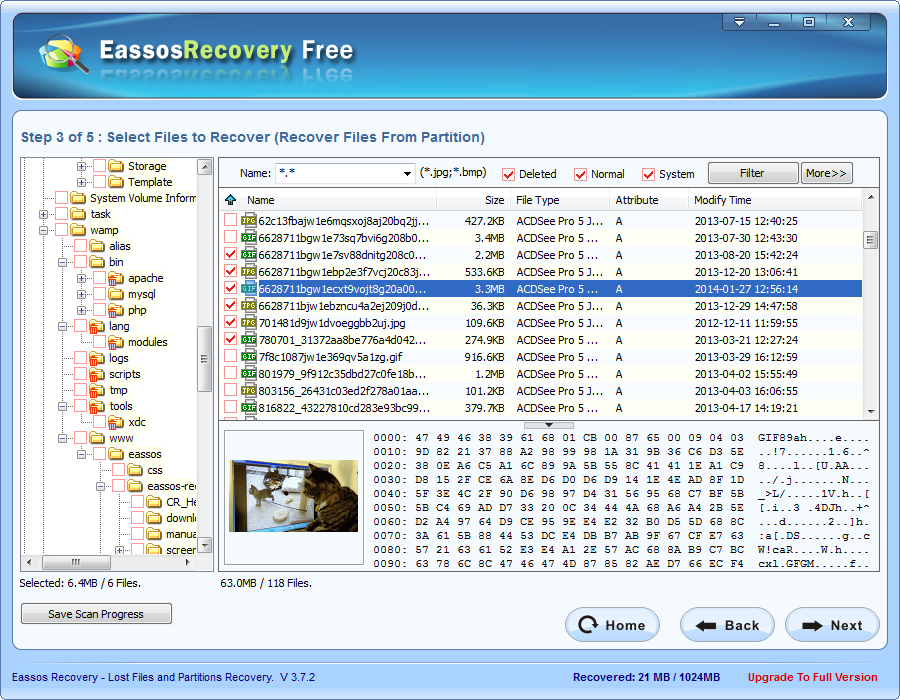Click the up-folder arrow icon beside Name header

pos(231,200)
